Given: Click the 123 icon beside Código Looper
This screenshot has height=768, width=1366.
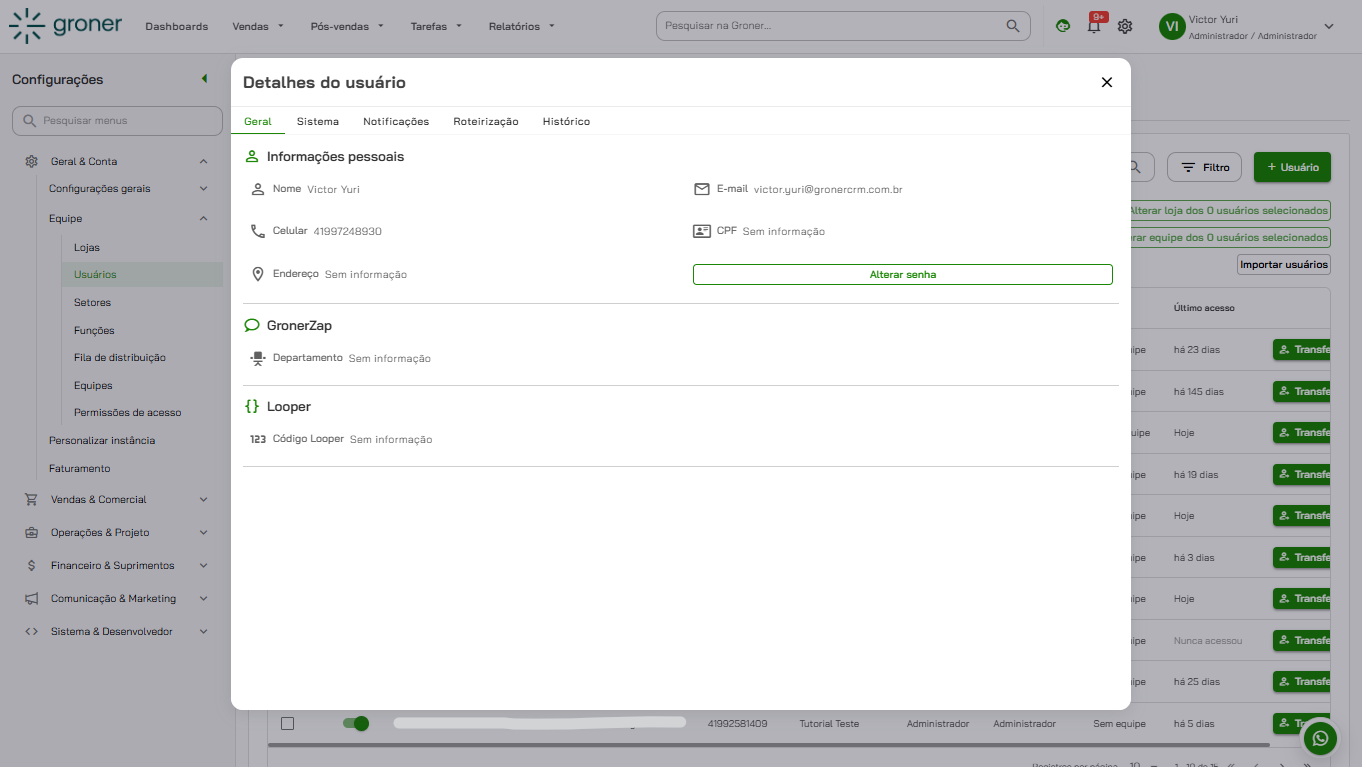Looking at the screenshot, I should (258, 439).
